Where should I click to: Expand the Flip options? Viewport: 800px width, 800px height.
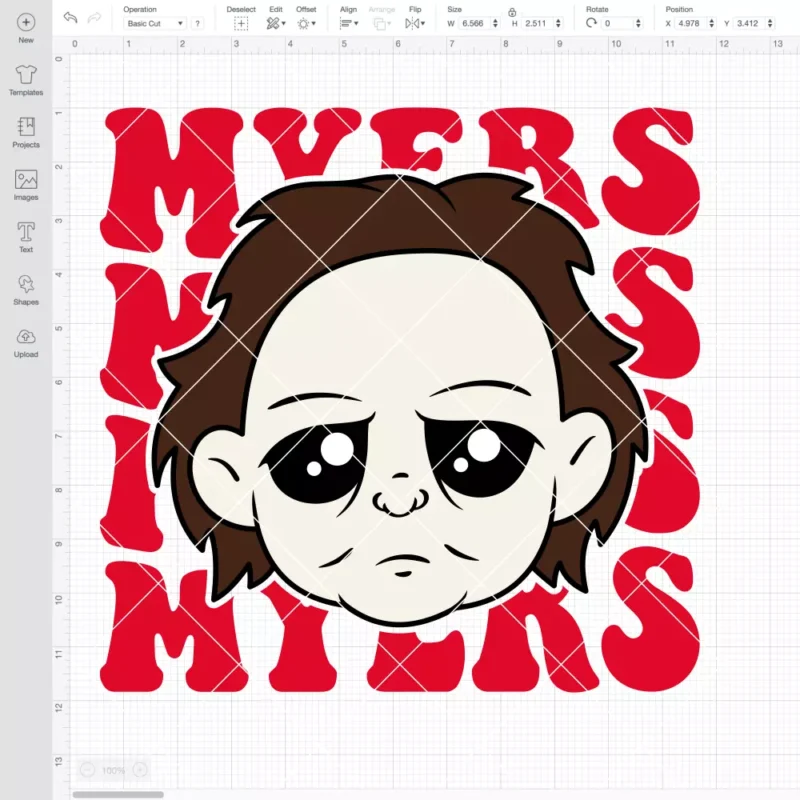415,23
